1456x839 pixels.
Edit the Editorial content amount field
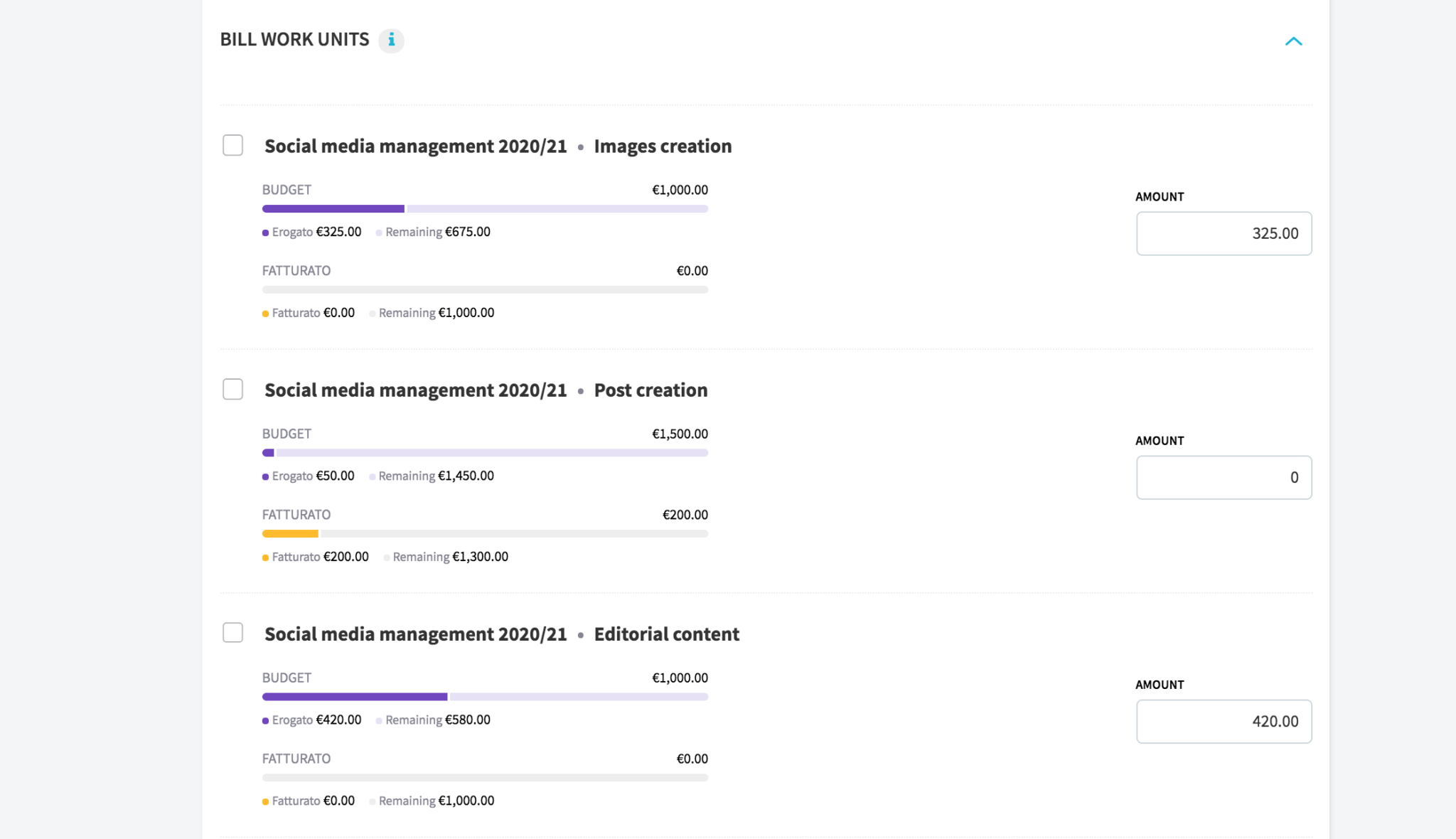(x=1224, y=721)
